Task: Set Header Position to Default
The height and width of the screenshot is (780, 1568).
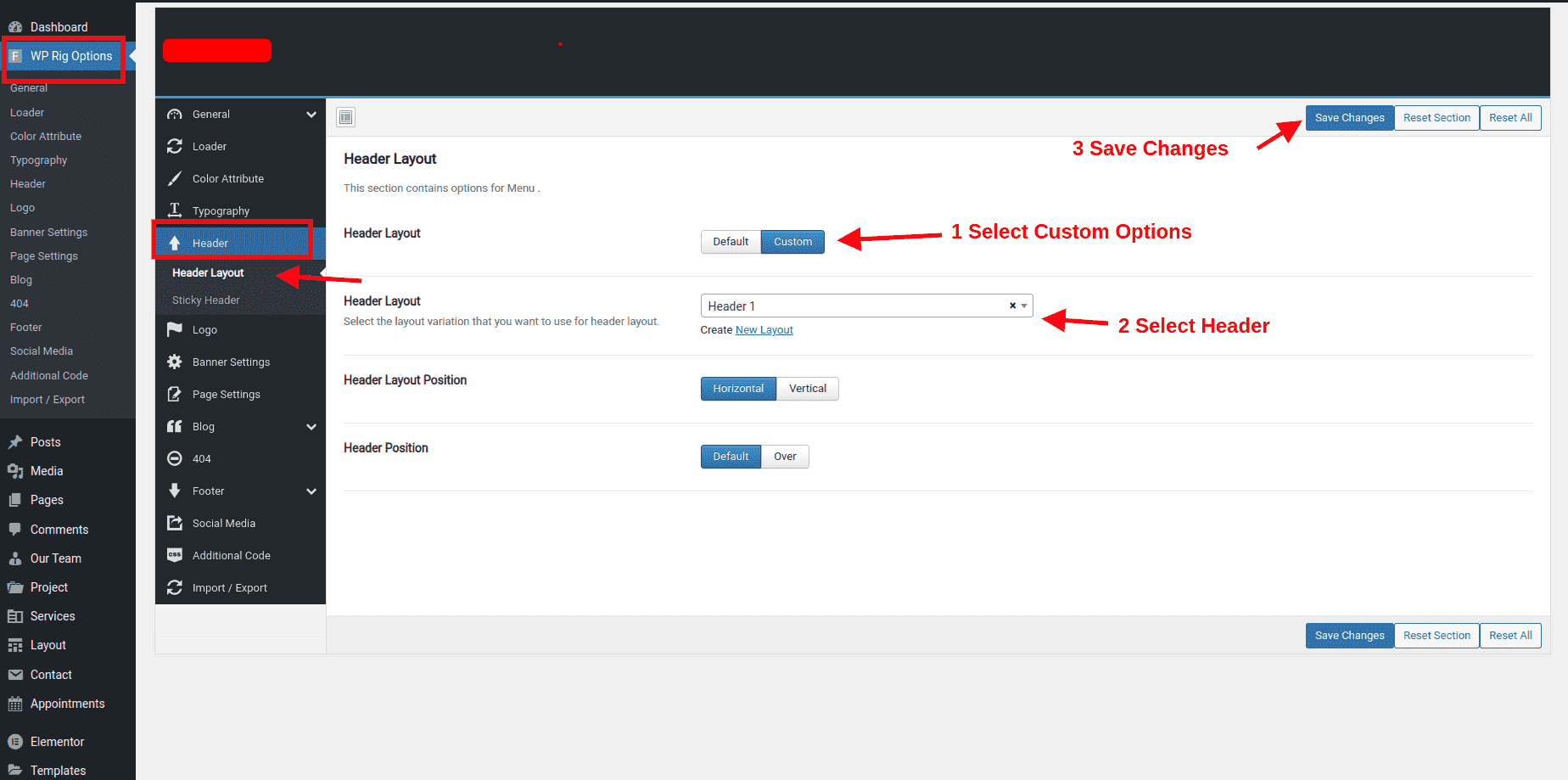Action: coord(731,457)
